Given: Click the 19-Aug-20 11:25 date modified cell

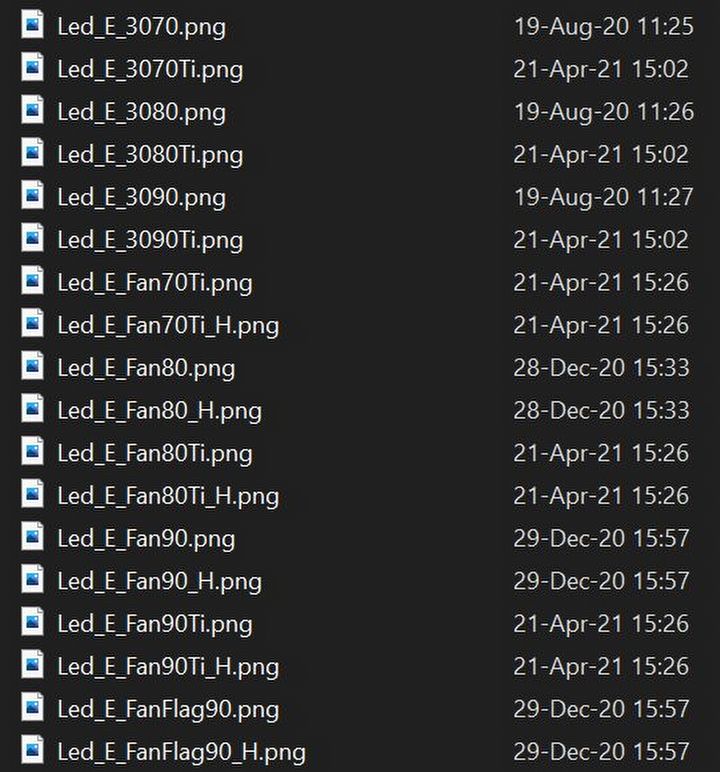Looking at the screenshot, I should pos(604,26).
